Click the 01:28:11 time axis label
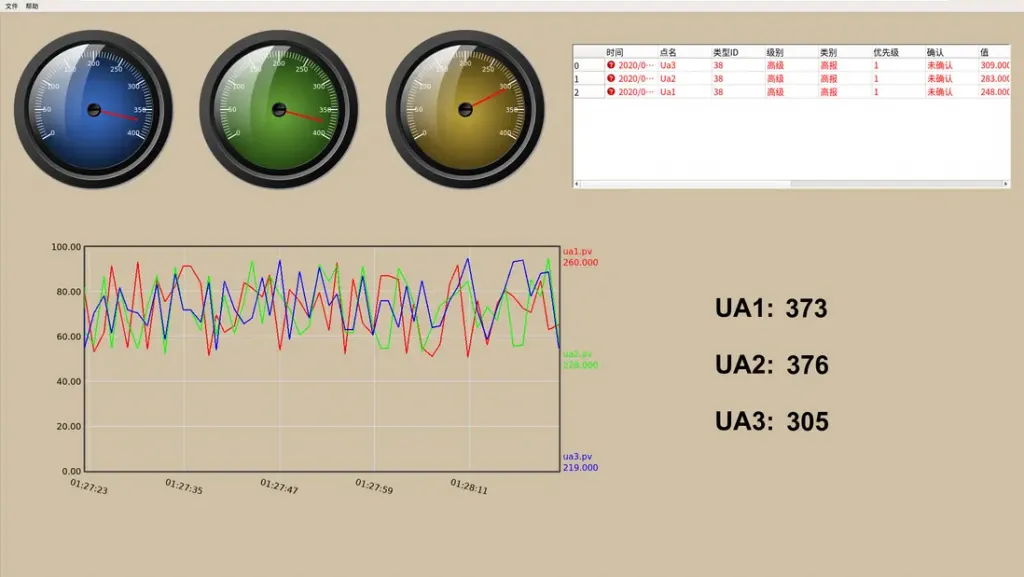Screen dimensions: 1024x577 [x=469, y=486]
